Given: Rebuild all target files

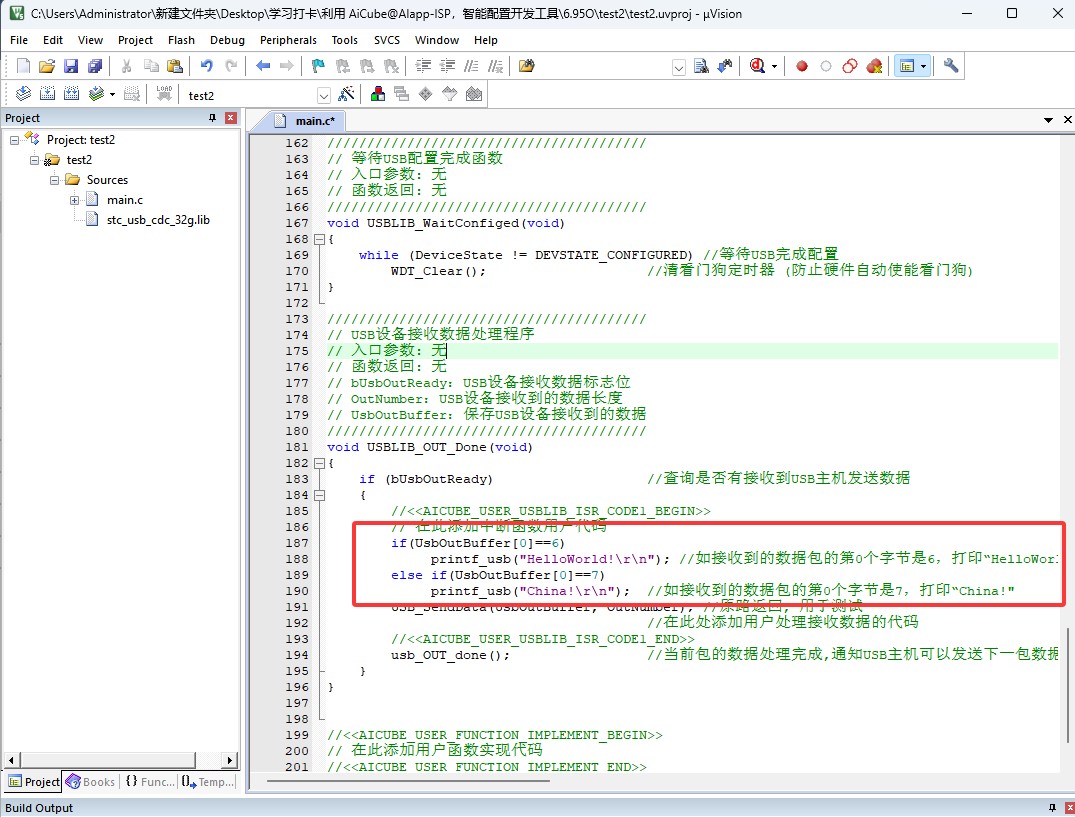Looking at the screenshot, I should pyautogui.click(x=71, y=94).
